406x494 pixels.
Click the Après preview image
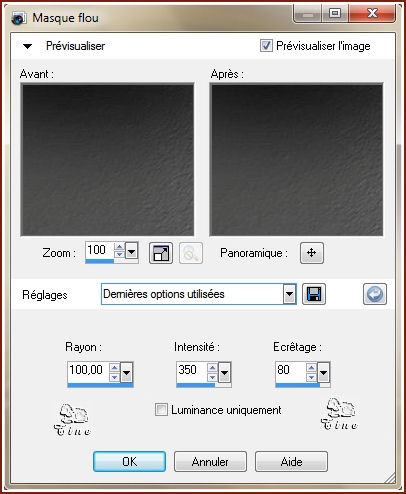[x=296, y=160]
